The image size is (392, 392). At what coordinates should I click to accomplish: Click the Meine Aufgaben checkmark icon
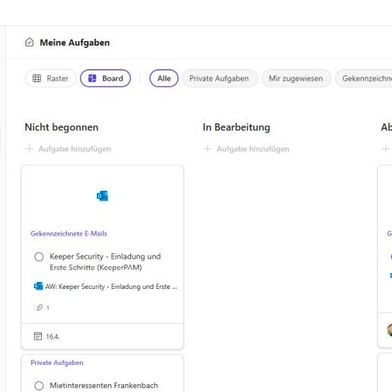[x=29, y=43]
